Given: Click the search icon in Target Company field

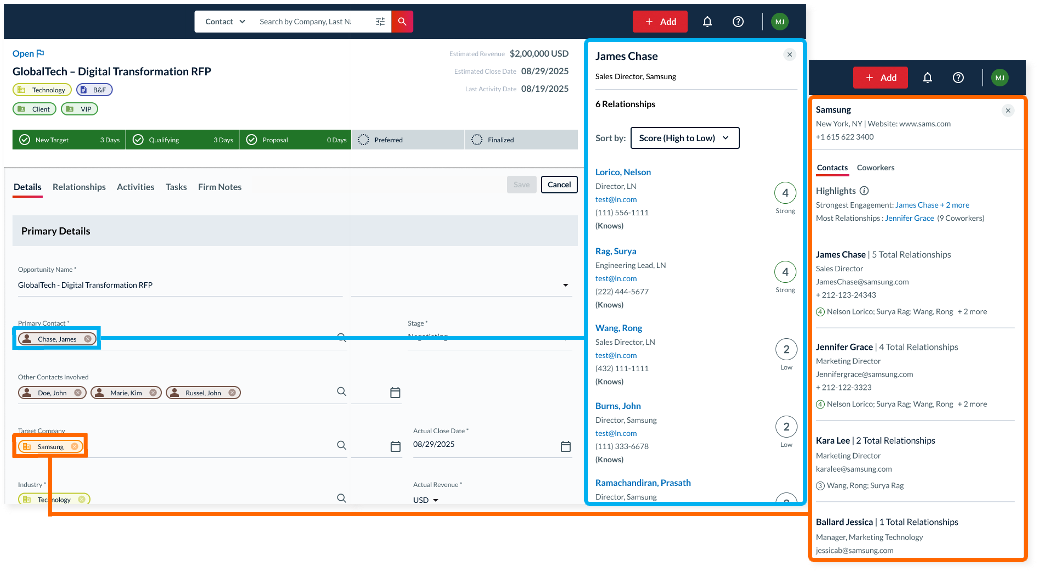Looking at the screenshot, I should [x=342, y=445].
